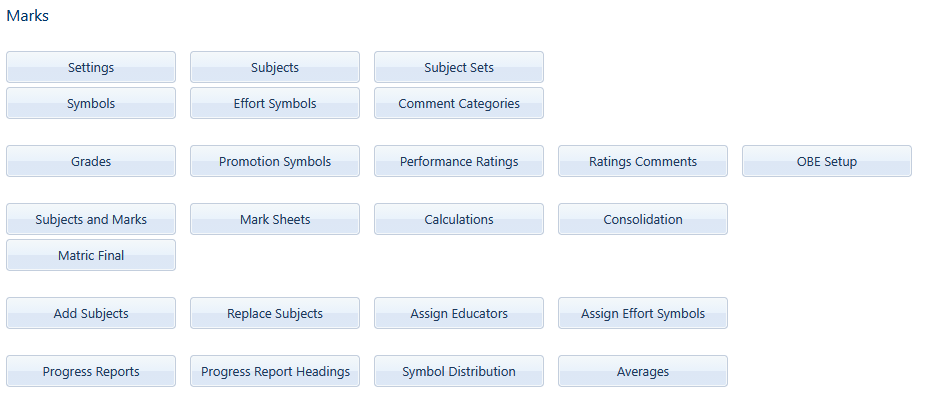Open Performance Ratings

[459, 161]
